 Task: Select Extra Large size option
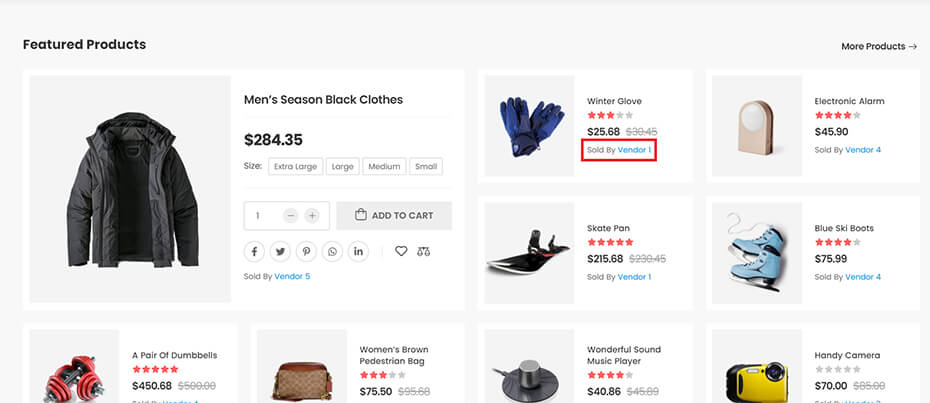click(x=296, y=167)
